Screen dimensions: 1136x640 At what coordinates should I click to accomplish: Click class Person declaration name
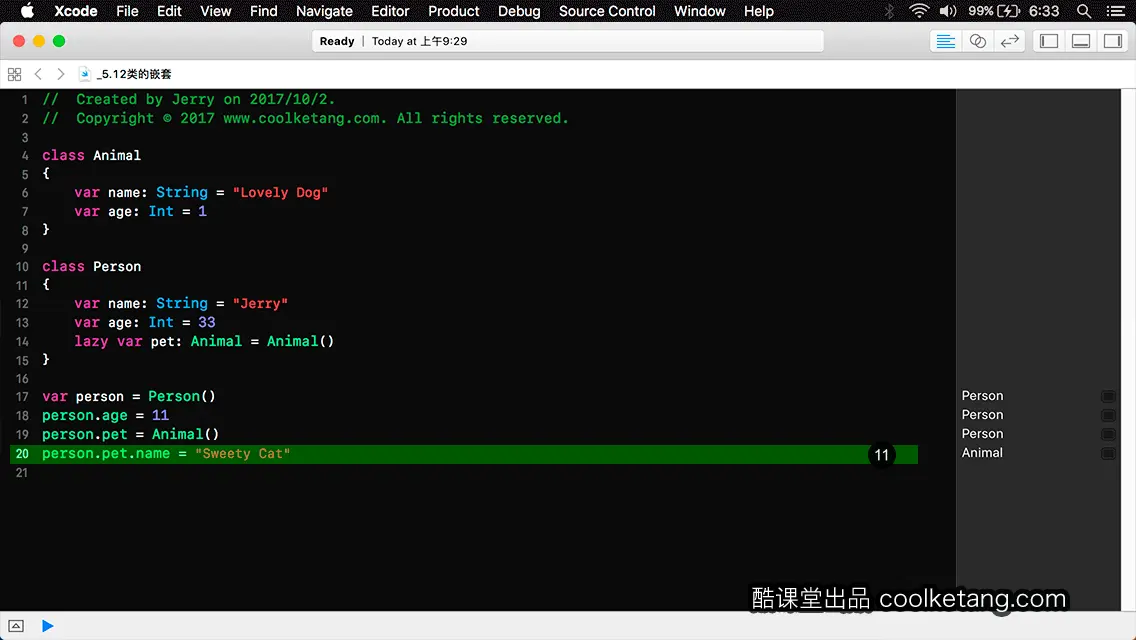(117, 267)
